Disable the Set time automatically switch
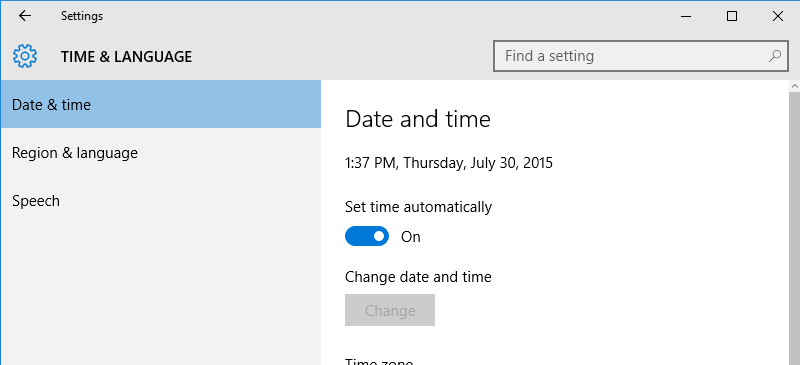 (x=367, y=236)
